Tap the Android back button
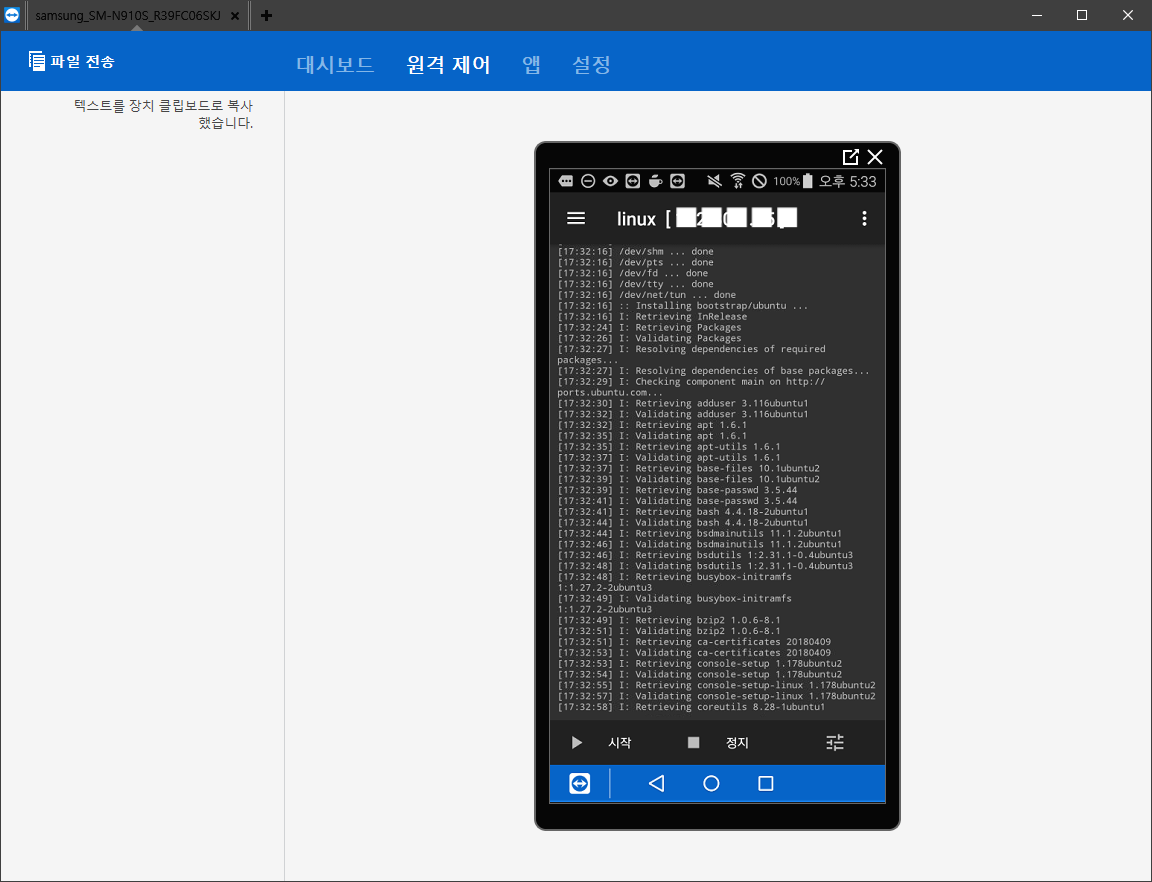 [657, 784]
